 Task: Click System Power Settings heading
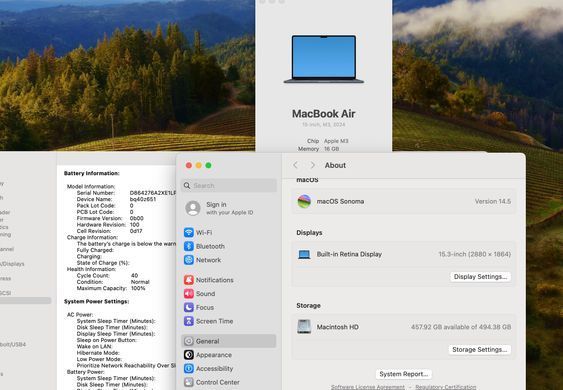click(x=96, y=301)
